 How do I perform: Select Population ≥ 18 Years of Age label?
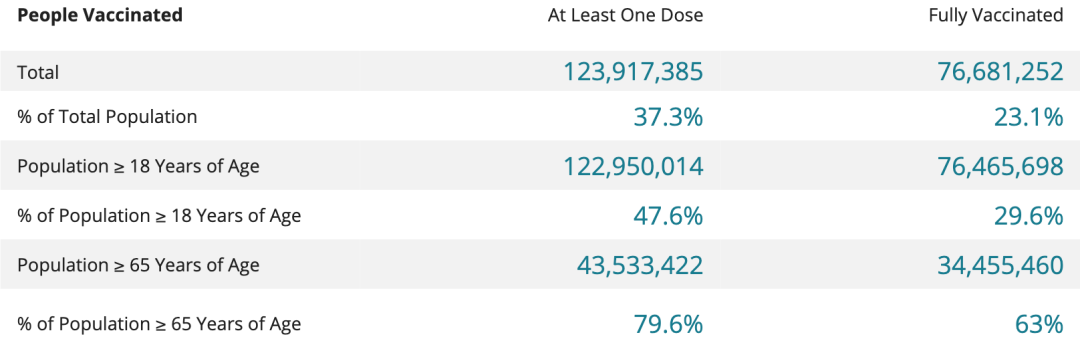[138, 166]
